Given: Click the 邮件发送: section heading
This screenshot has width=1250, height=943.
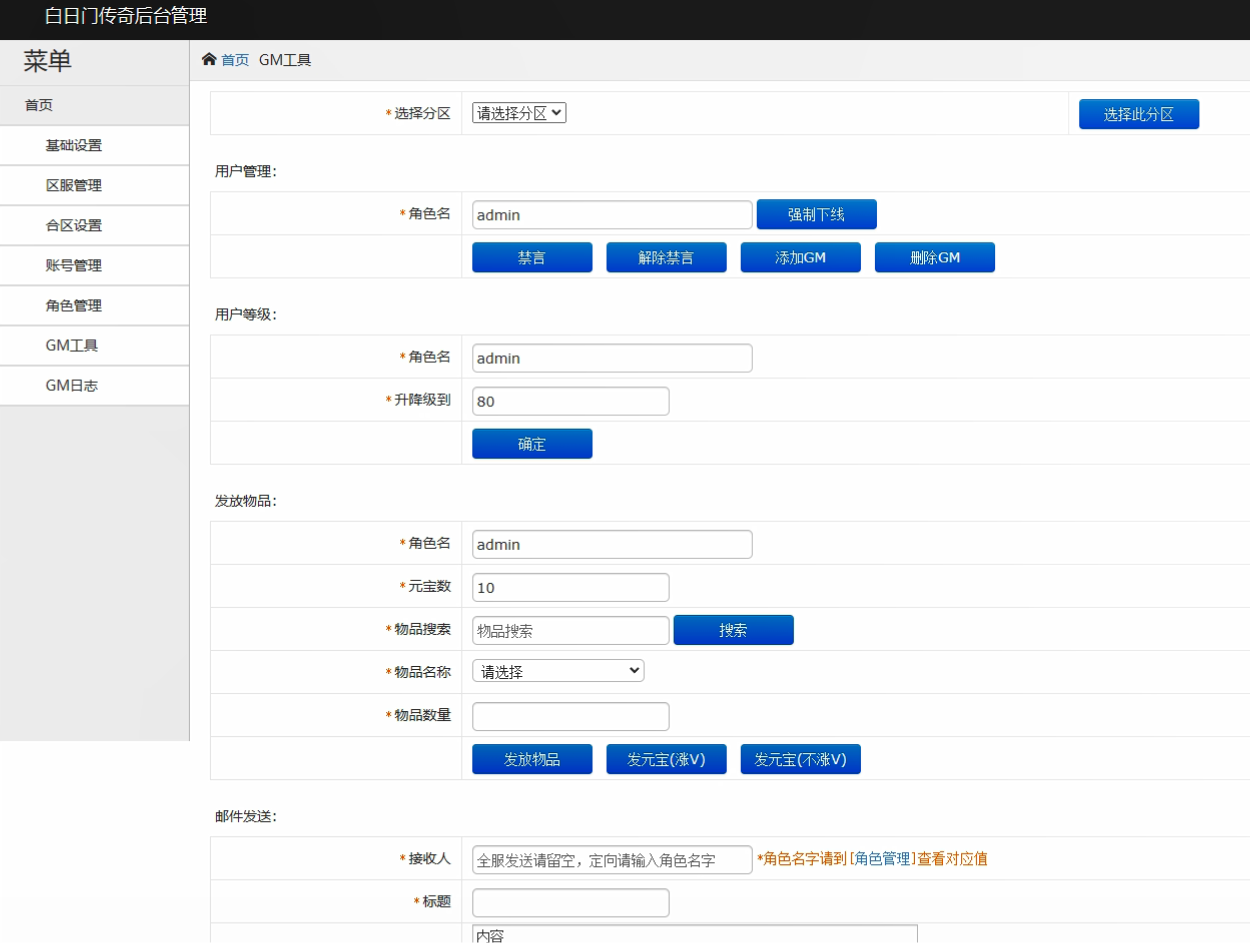Looking at the screenshot, I should pos(245,816).
